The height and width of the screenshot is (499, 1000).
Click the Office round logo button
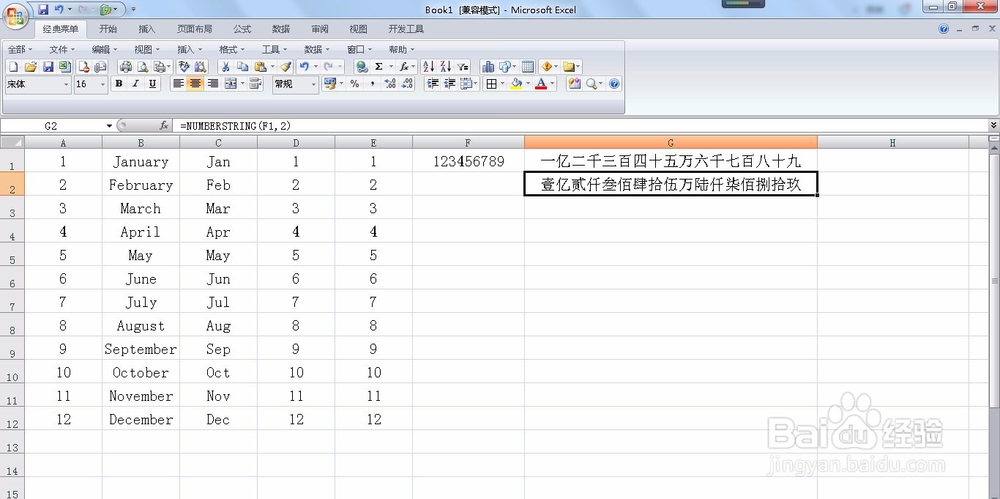pyautogui.click(x=16, y=15)
